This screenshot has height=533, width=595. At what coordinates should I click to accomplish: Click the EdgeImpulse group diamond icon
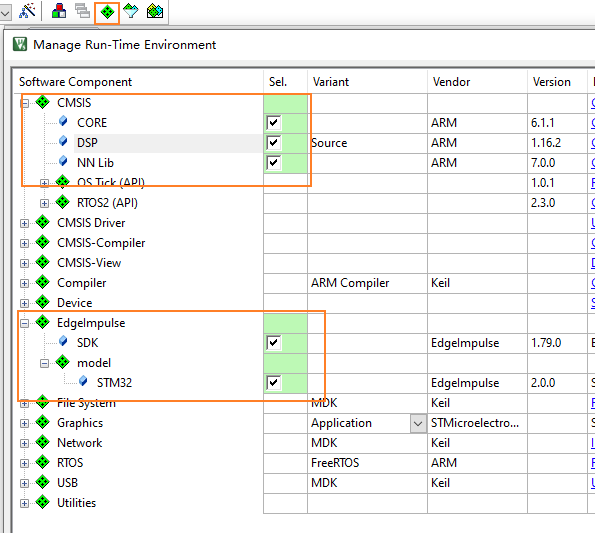[x=42, y=322]
